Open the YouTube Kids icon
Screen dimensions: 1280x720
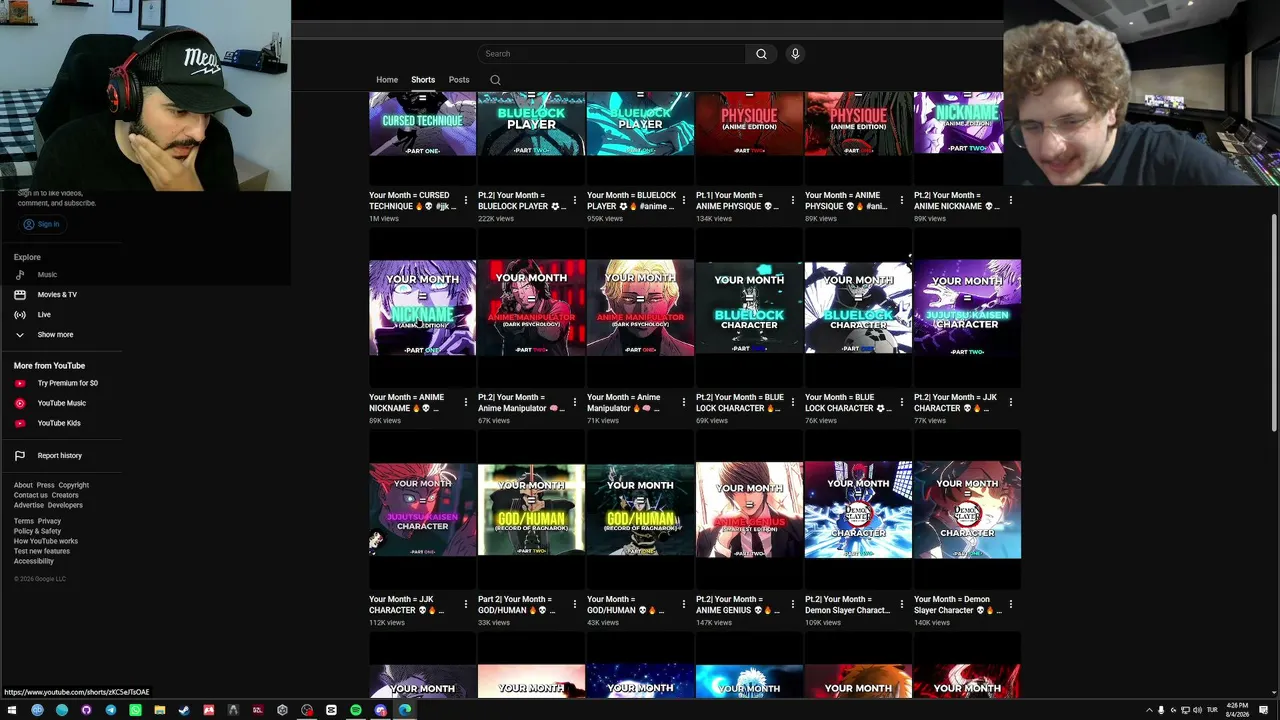(x=19, y=423)
